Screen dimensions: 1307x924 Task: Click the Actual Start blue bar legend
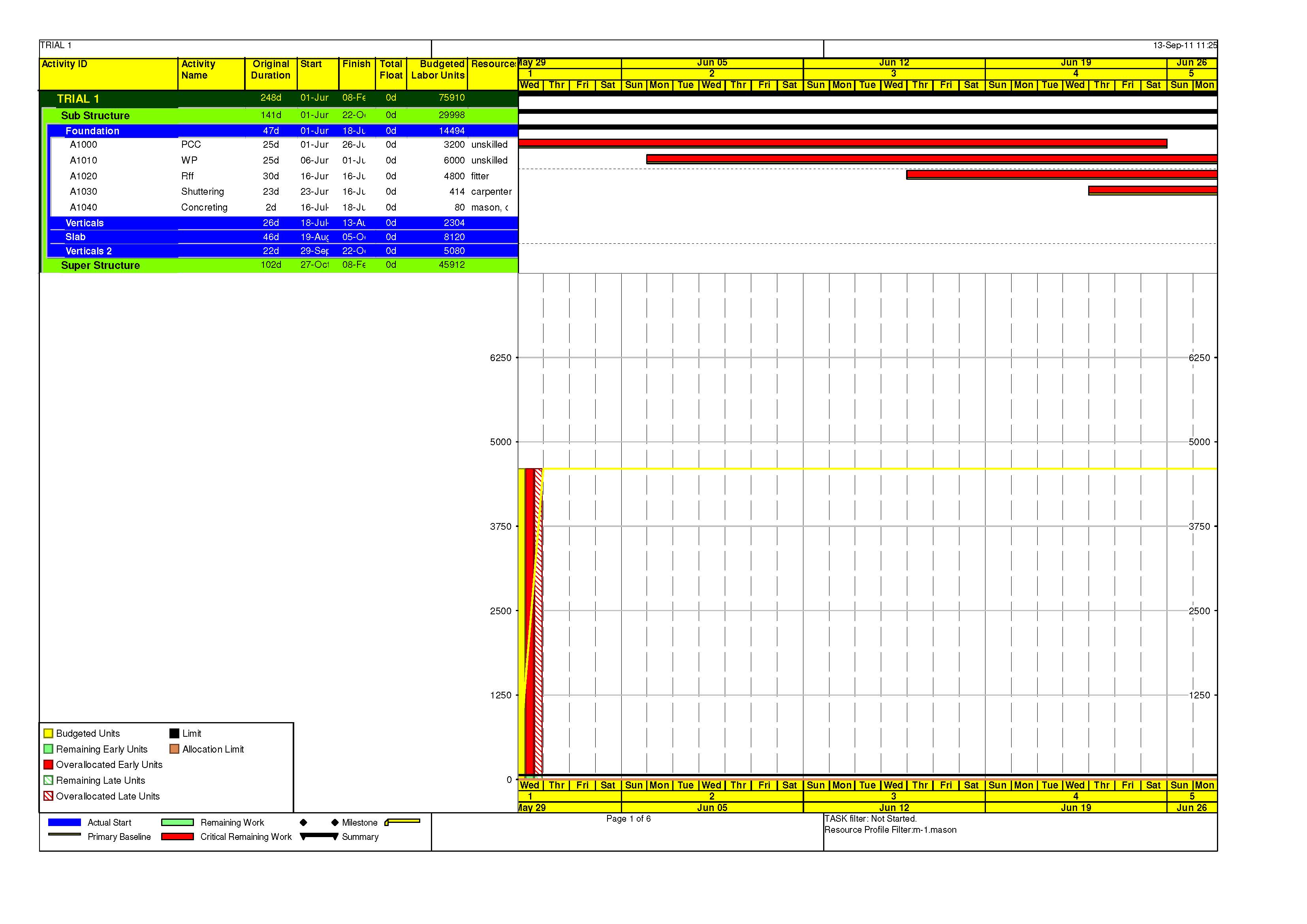[x=64, y=822]
